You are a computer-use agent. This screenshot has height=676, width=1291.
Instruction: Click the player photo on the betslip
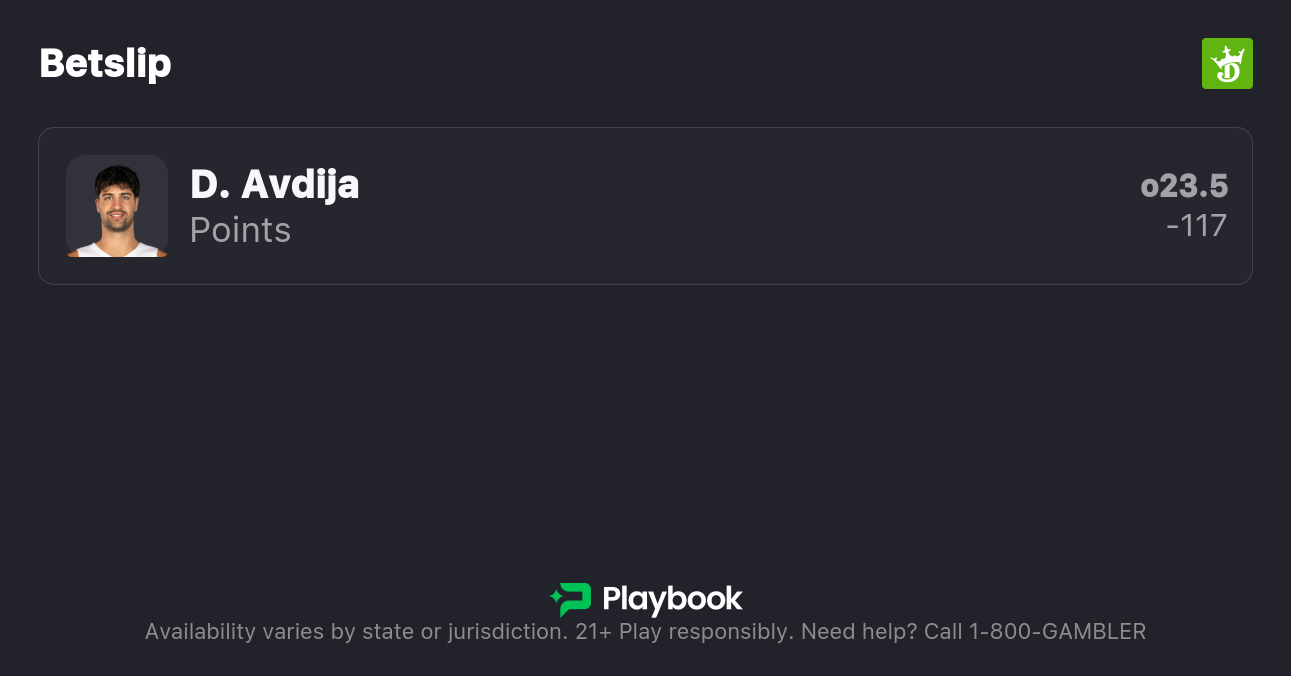click(x=117, y=206)
